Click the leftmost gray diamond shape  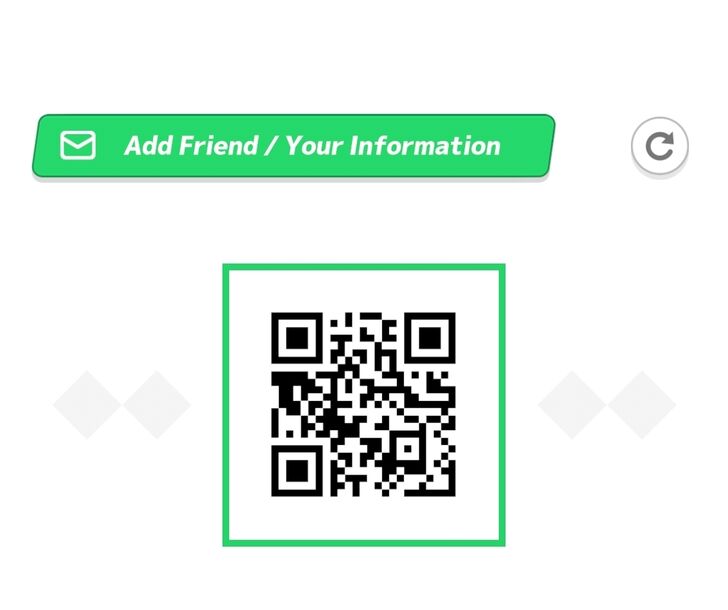pyautogui.click(x=87, y=405)
